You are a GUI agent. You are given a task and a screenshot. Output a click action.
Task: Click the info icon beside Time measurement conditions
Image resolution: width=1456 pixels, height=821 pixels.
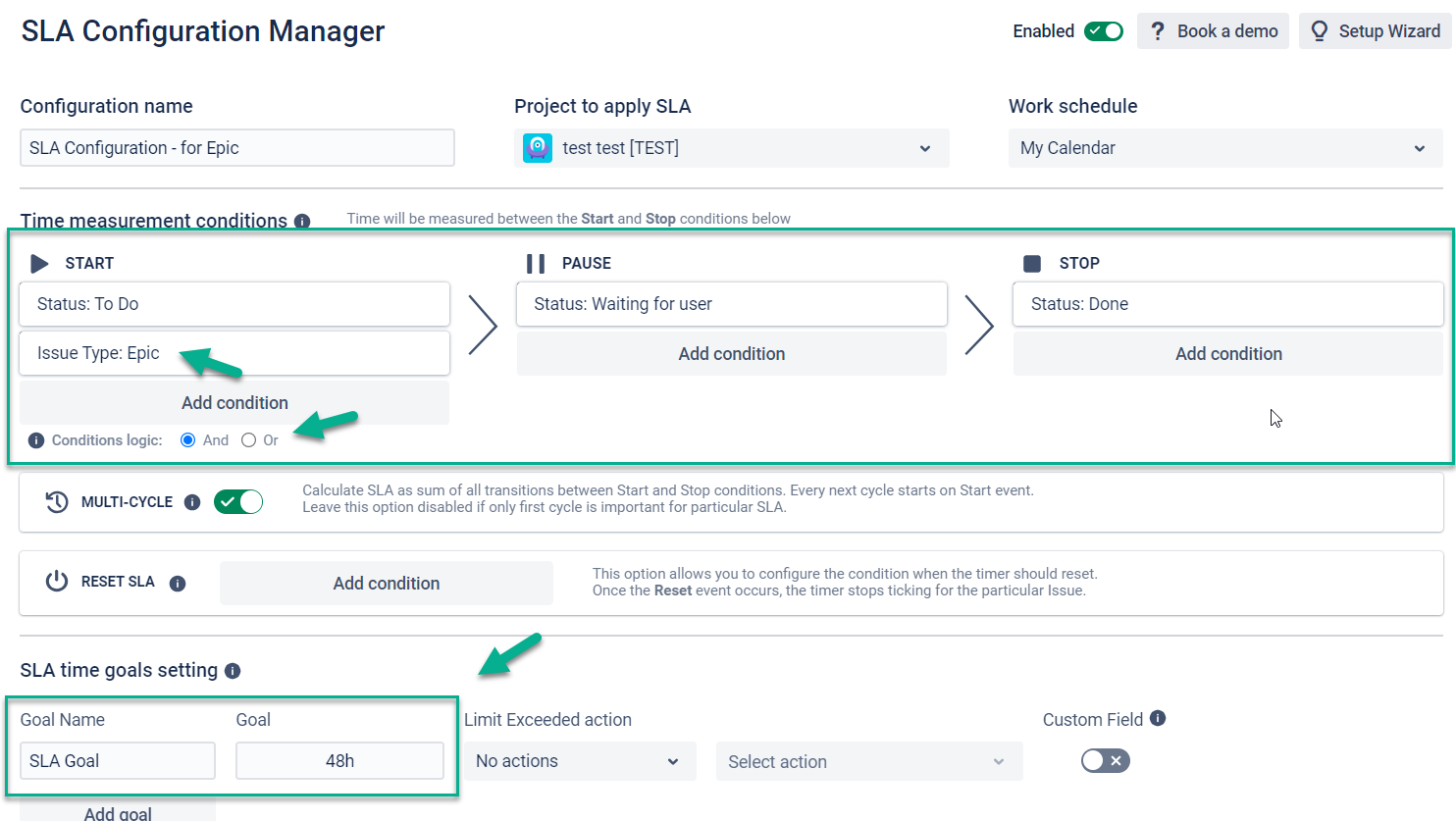point(302,221)
